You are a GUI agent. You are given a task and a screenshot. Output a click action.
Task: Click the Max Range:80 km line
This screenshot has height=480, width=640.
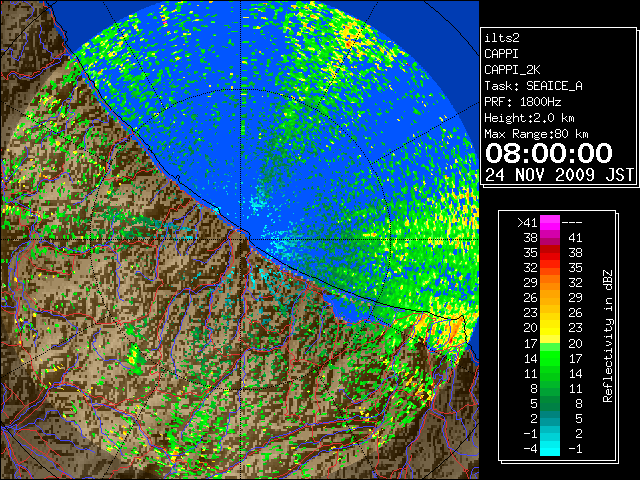pyautogui.click(x=536, y=134)
